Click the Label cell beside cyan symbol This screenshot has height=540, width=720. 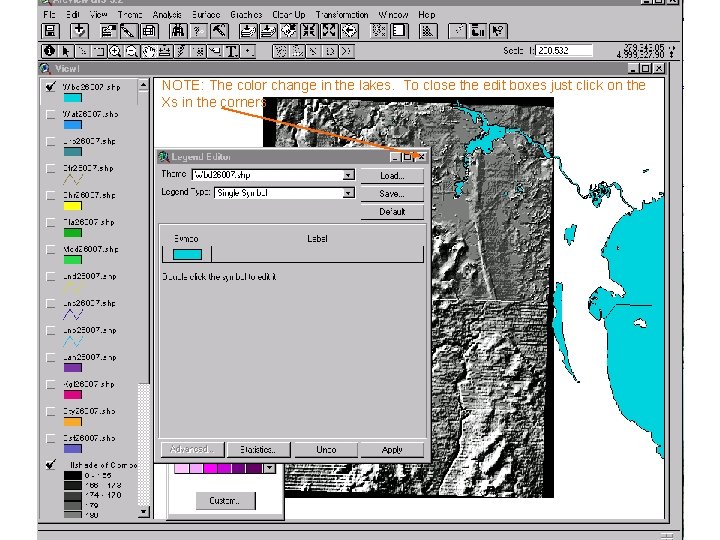pos(317,254)
